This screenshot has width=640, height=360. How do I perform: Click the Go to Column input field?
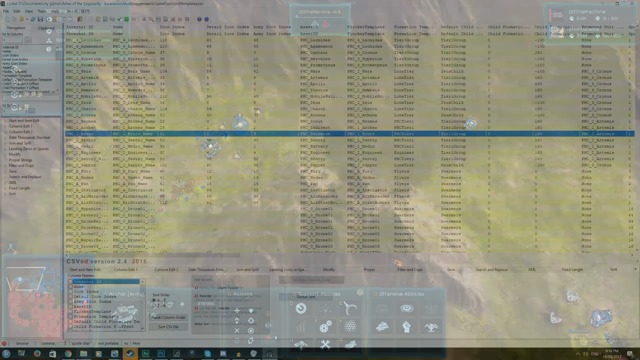coord(12,40)
